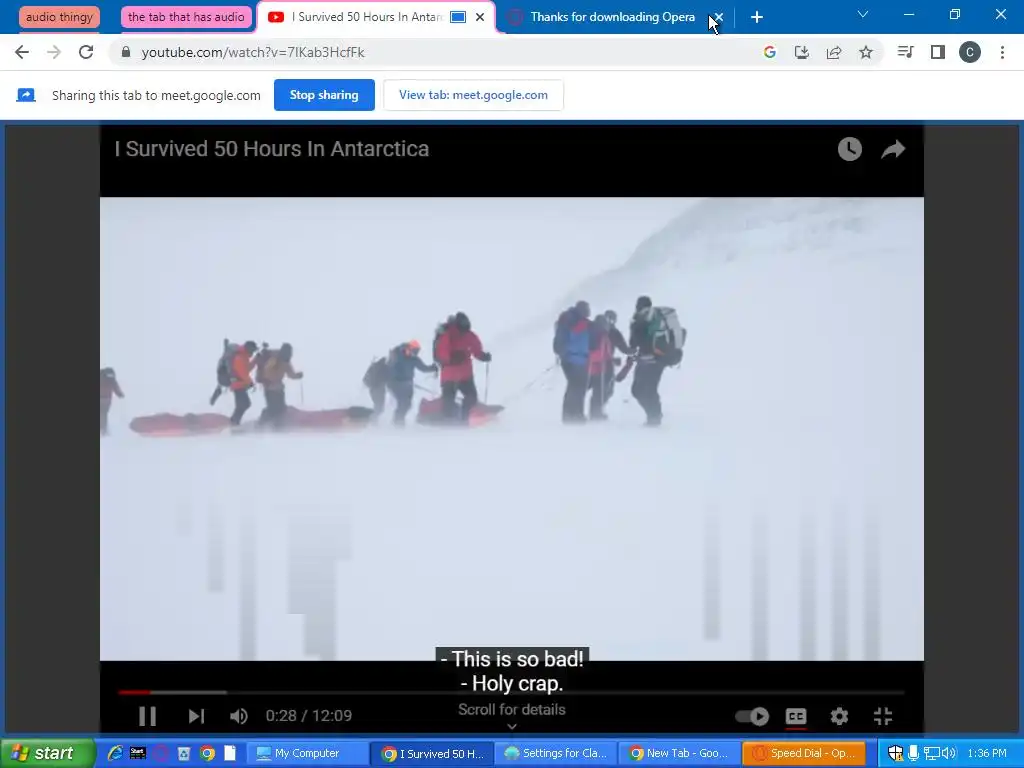Viewport: 1024px width, 768px height.
Task: Click 'Scroll for details' chevron
Action: pos(511,726)
